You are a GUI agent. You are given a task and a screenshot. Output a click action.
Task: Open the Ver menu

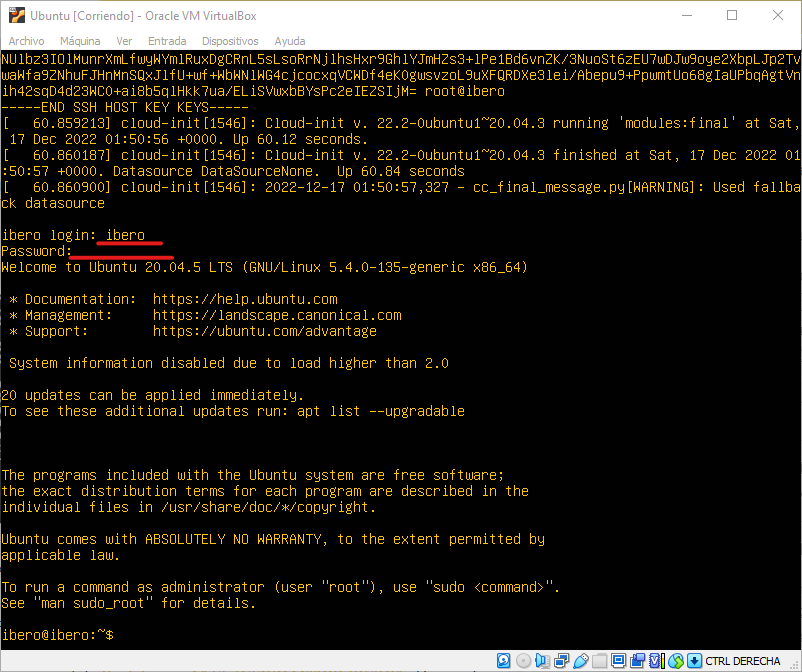pos(124,41)
